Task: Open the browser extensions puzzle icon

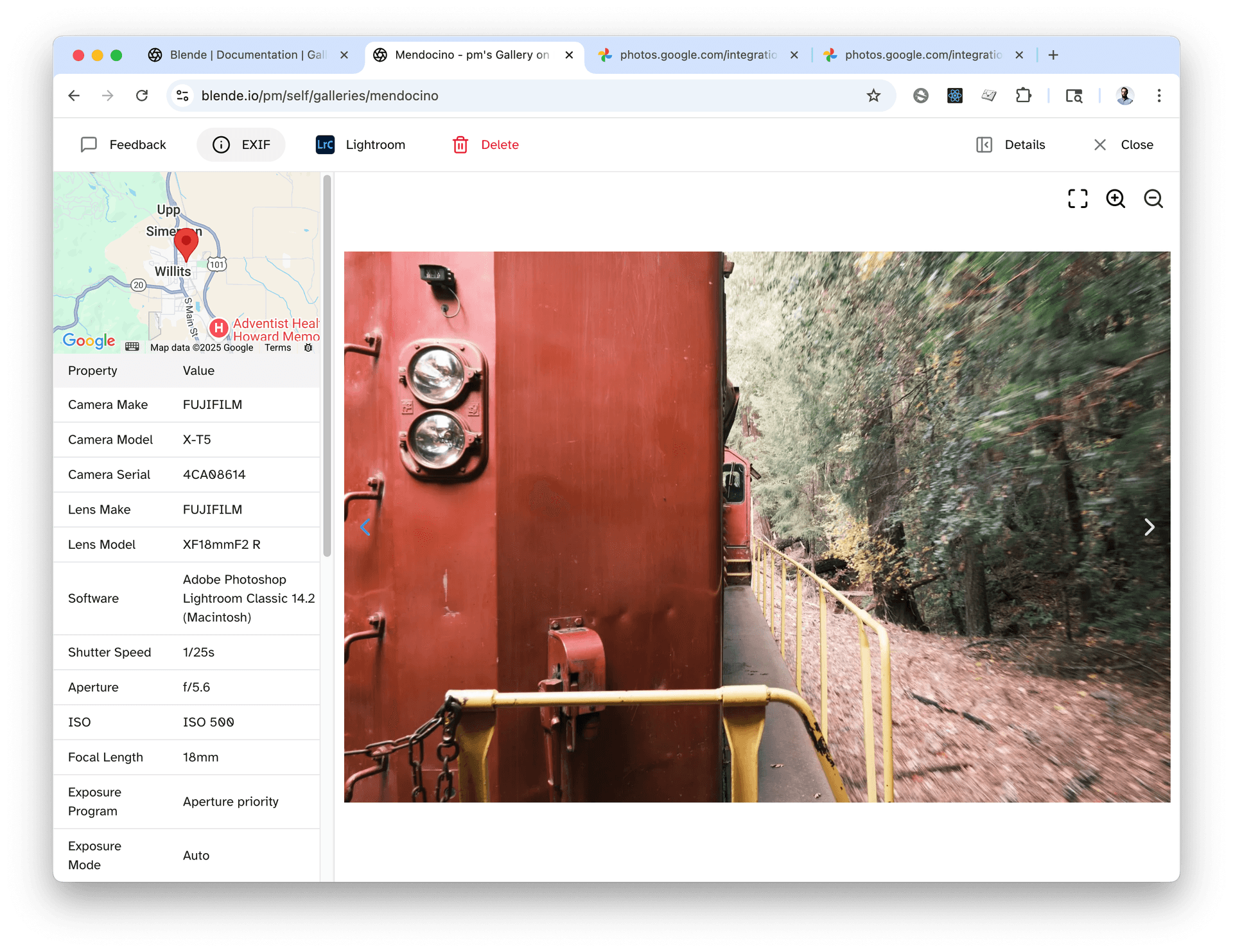Action: [1023, 96]
